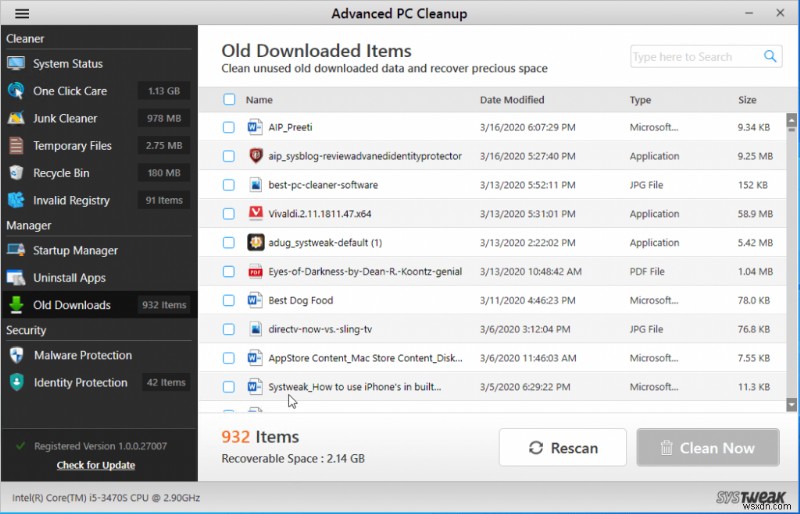Select checkbox for Best Dog Food
The image size is (800, 514).
point(229,300)
